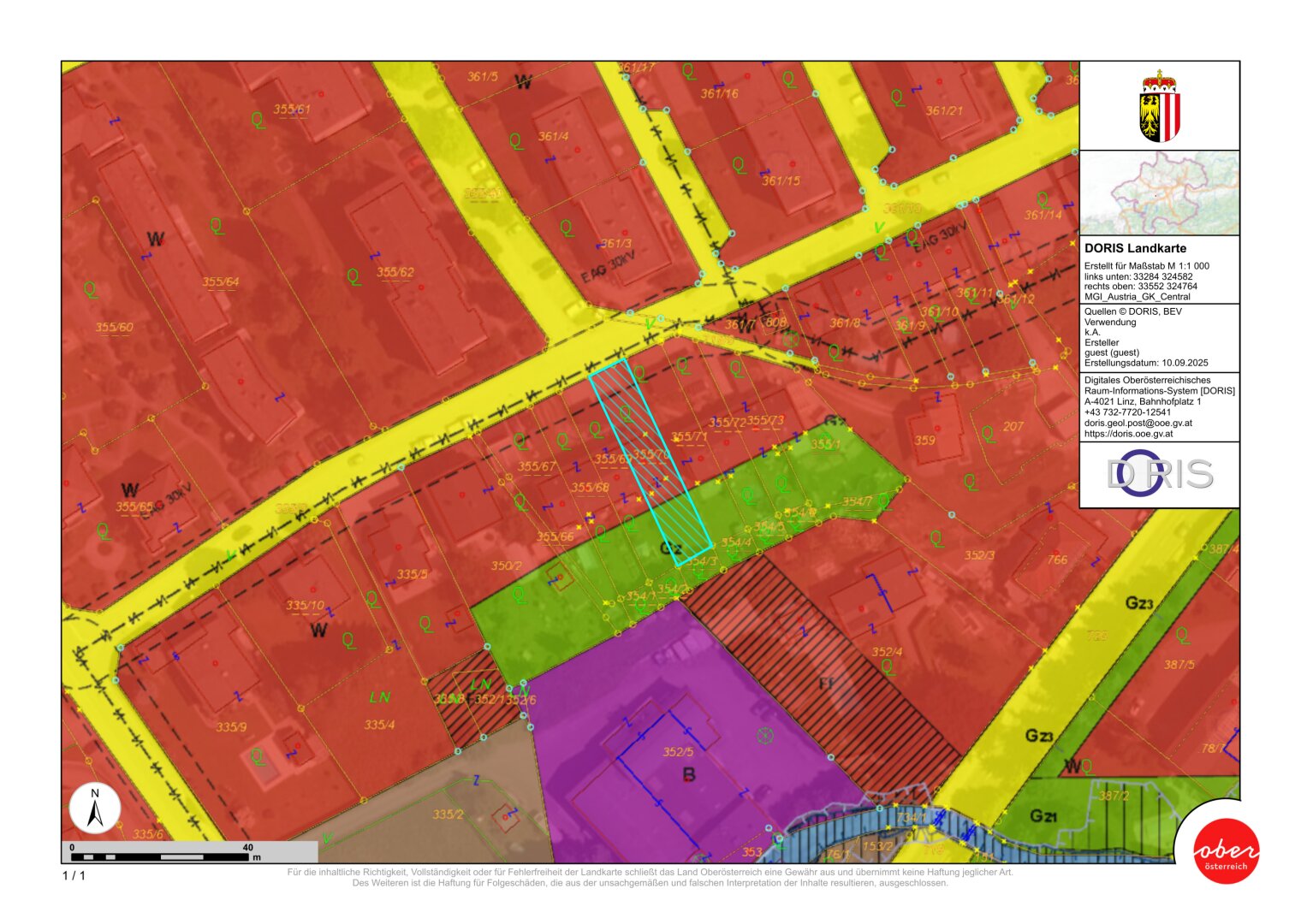This screenshot has height=924, width=1307.
Task: Click 'links unten: 33284 324582' coordinates
Action: tap(1138, 276)
